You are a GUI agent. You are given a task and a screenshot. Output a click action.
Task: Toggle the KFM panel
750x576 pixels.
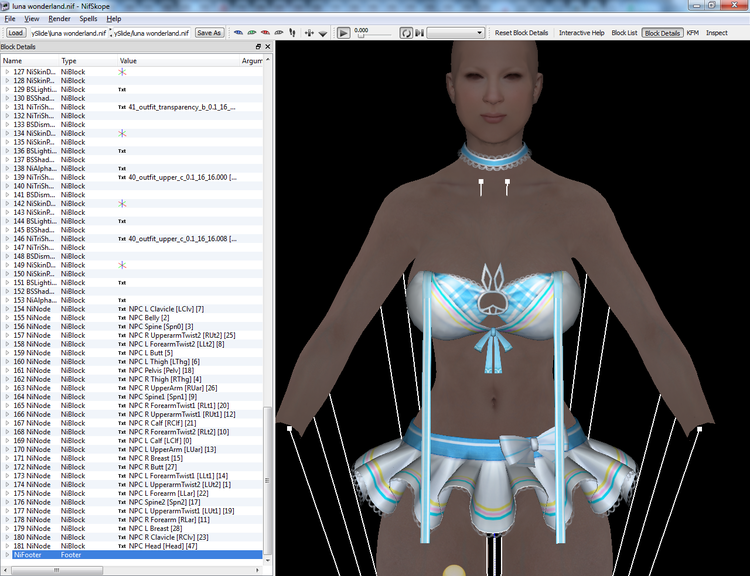[x=693, y=33]
